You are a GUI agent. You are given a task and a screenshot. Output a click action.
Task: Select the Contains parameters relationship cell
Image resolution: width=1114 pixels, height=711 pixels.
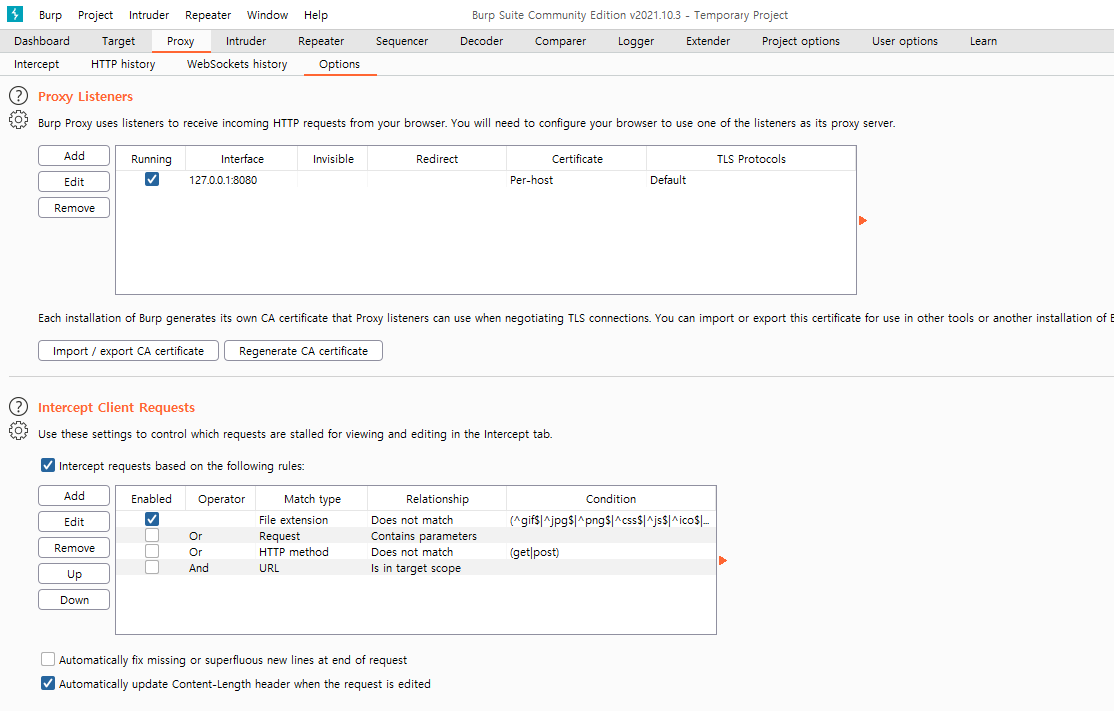[437, 536]
